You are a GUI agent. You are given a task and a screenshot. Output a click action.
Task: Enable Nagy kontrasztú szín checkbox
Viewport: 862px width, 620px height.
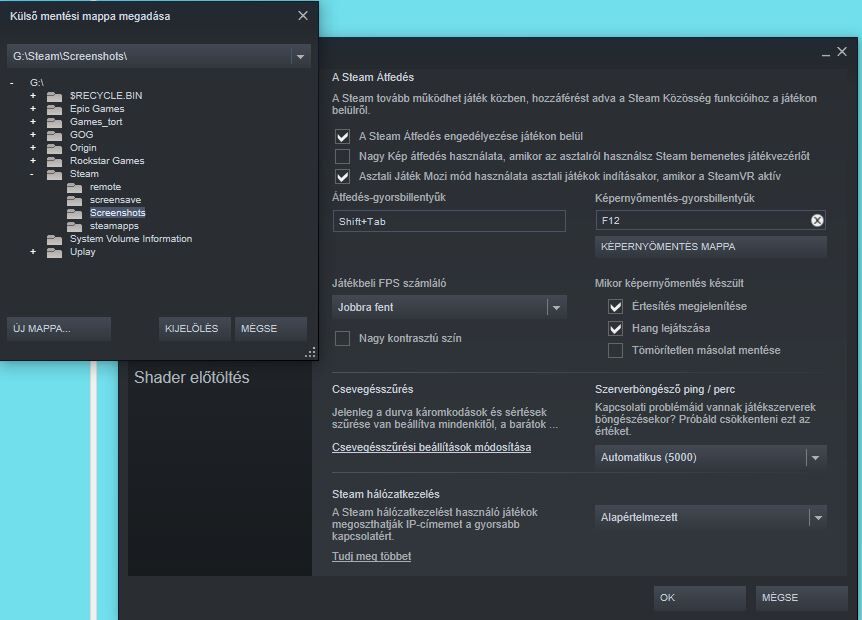click(342, 338)
